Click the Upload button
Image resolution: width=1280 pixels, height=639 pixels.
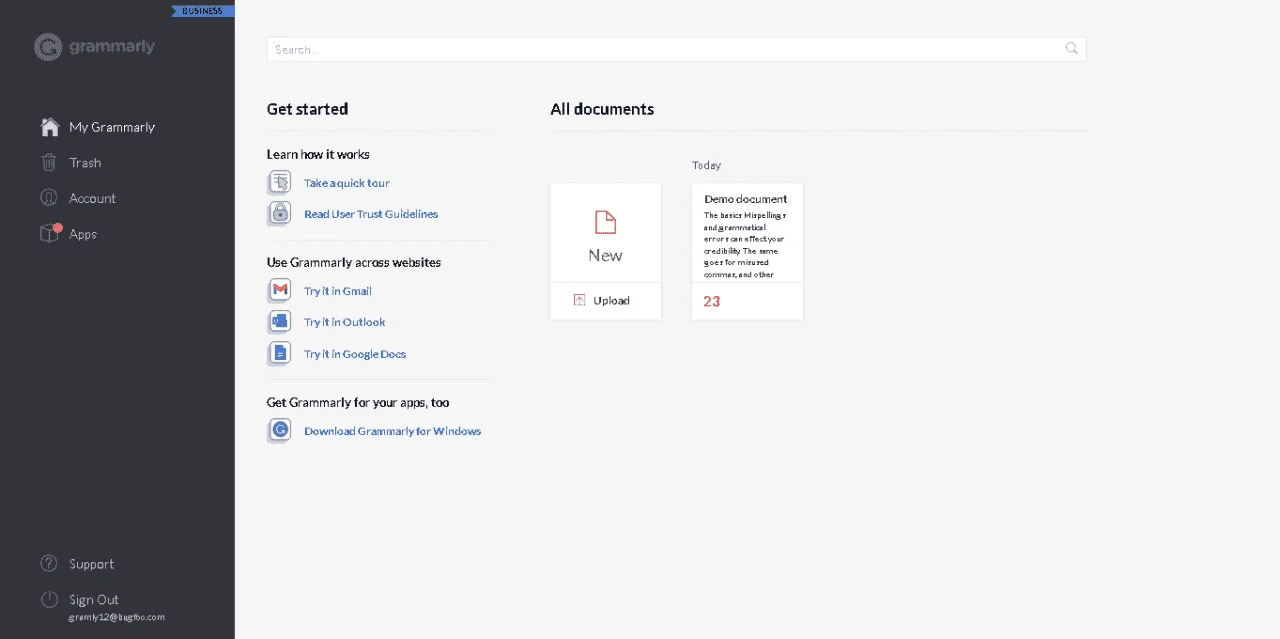pyautogui.click(x=605, y=301)
